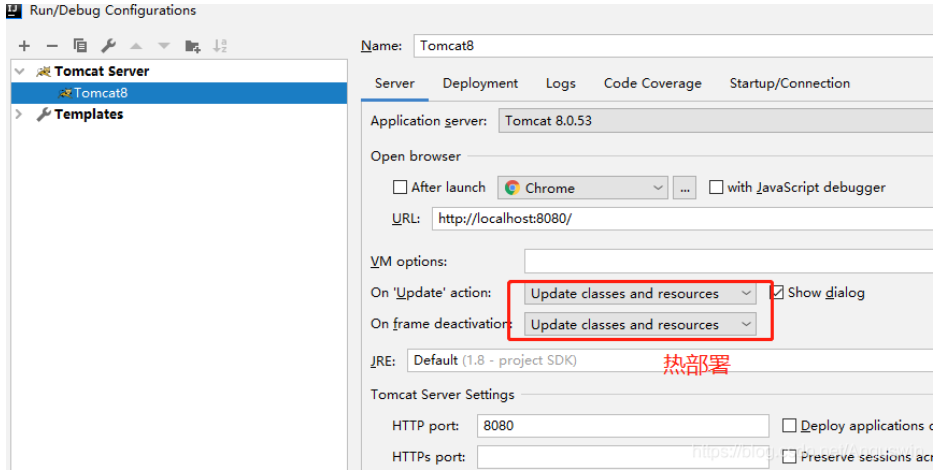Click the Name field containing Tomcat8
This screenshot has width=939, height=470.
coord(673,46)
